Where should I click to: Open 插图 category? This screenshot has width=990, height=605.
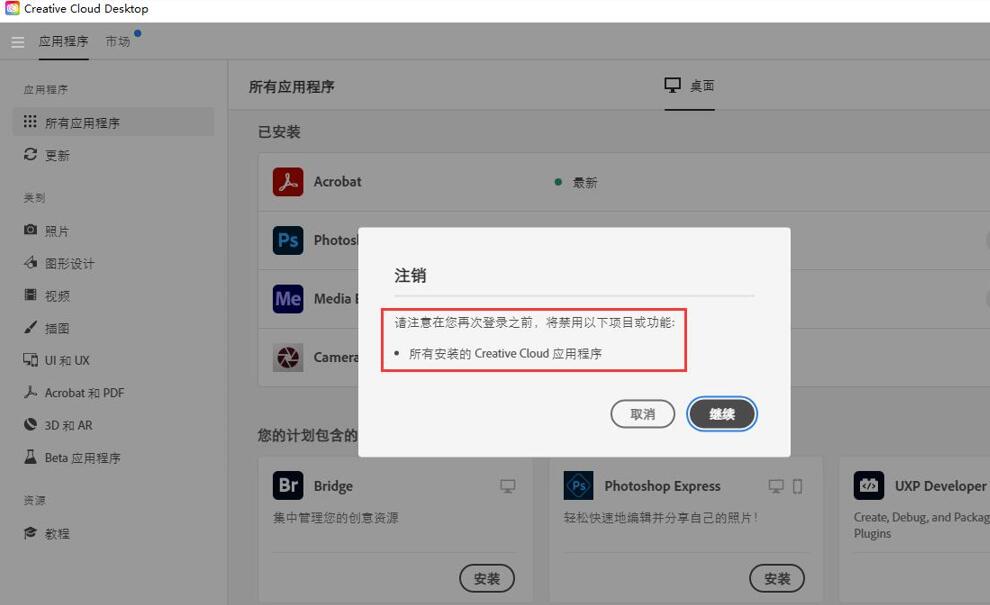[57, 328]
